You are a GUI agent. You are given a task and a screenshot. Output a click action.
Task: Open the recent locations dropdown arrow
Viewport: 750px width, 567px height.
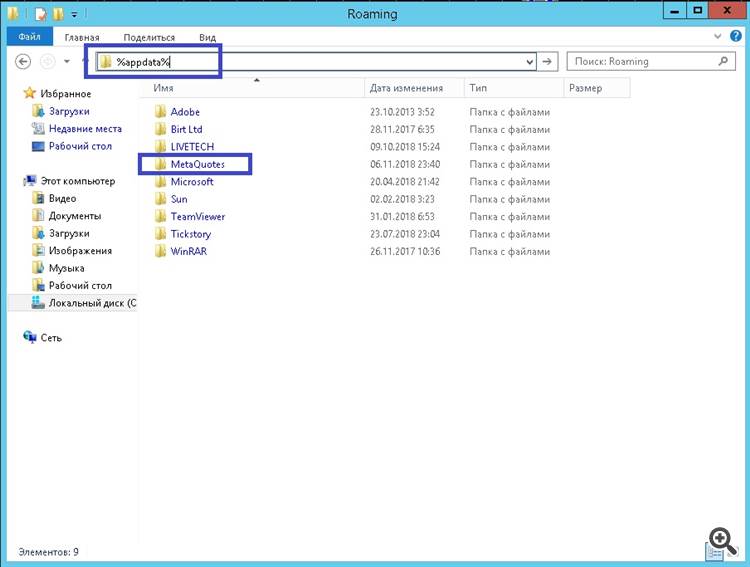[67, 61]
